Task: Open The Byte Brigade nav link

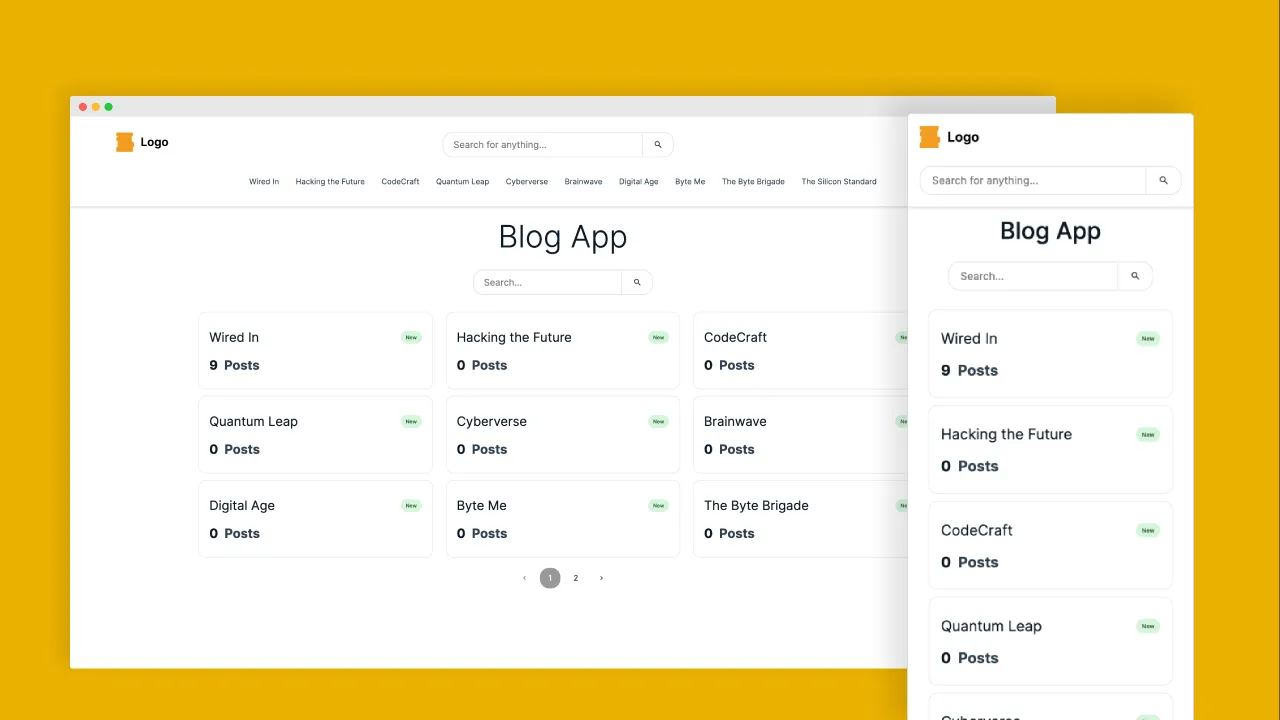Action: 753,182
